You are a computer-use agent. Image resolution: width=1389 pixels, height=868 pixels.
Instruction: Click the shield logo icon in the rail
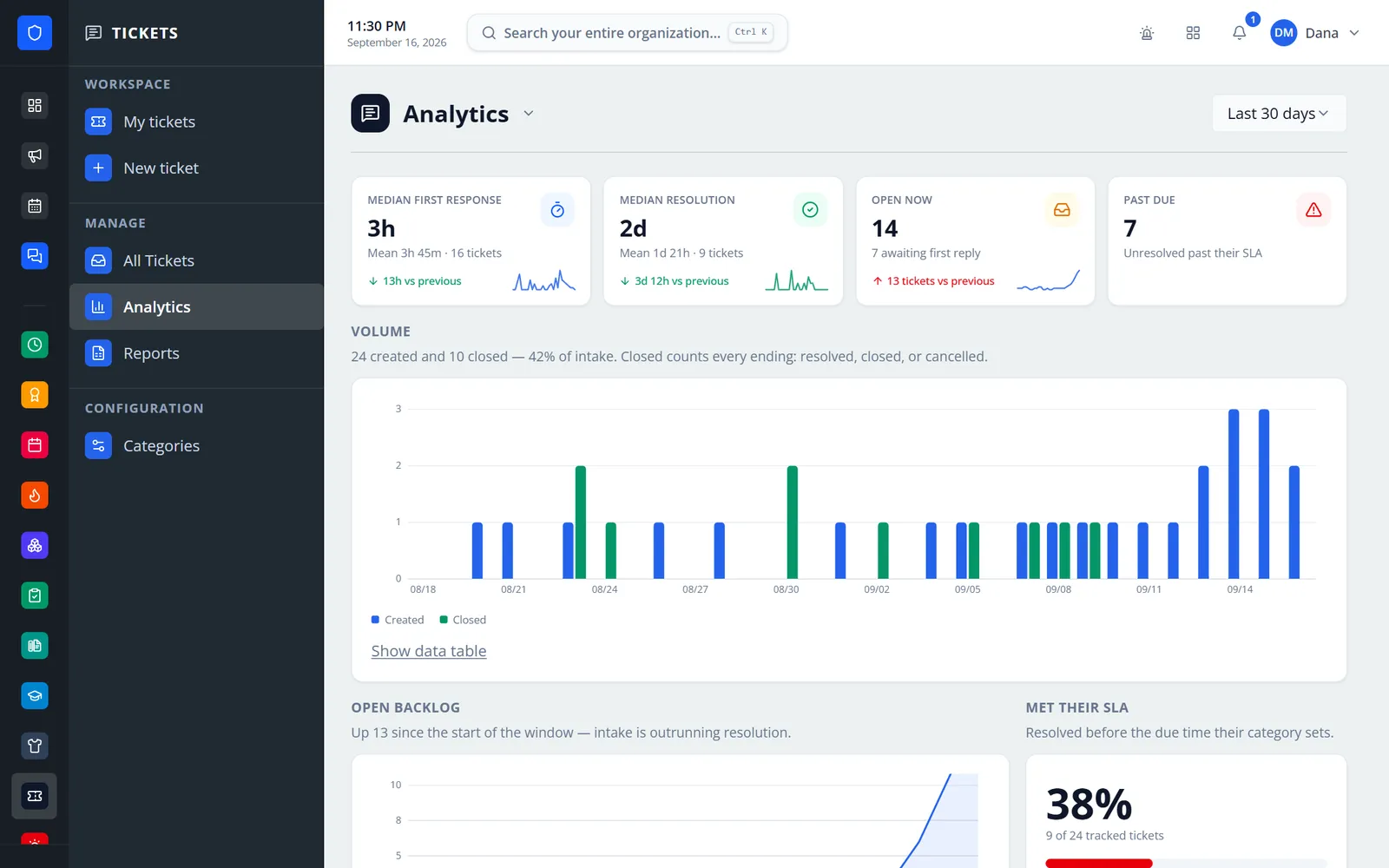click(35, 33)
